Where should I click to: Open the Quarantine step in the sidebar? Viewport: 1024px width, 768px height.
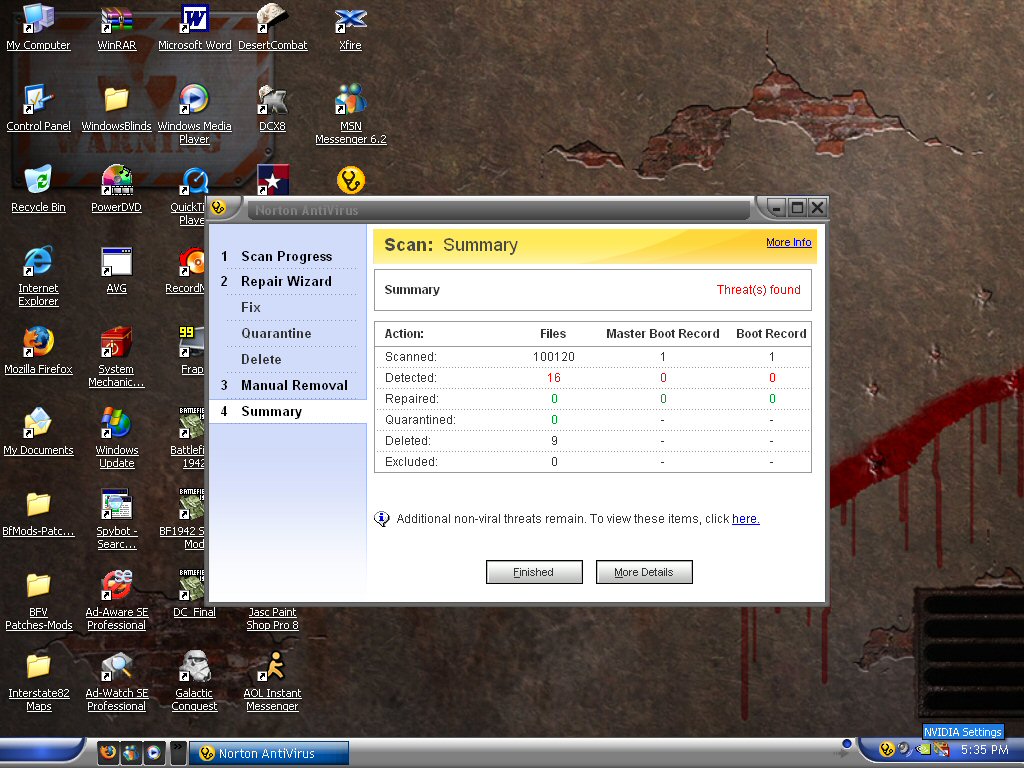point(276,333)
